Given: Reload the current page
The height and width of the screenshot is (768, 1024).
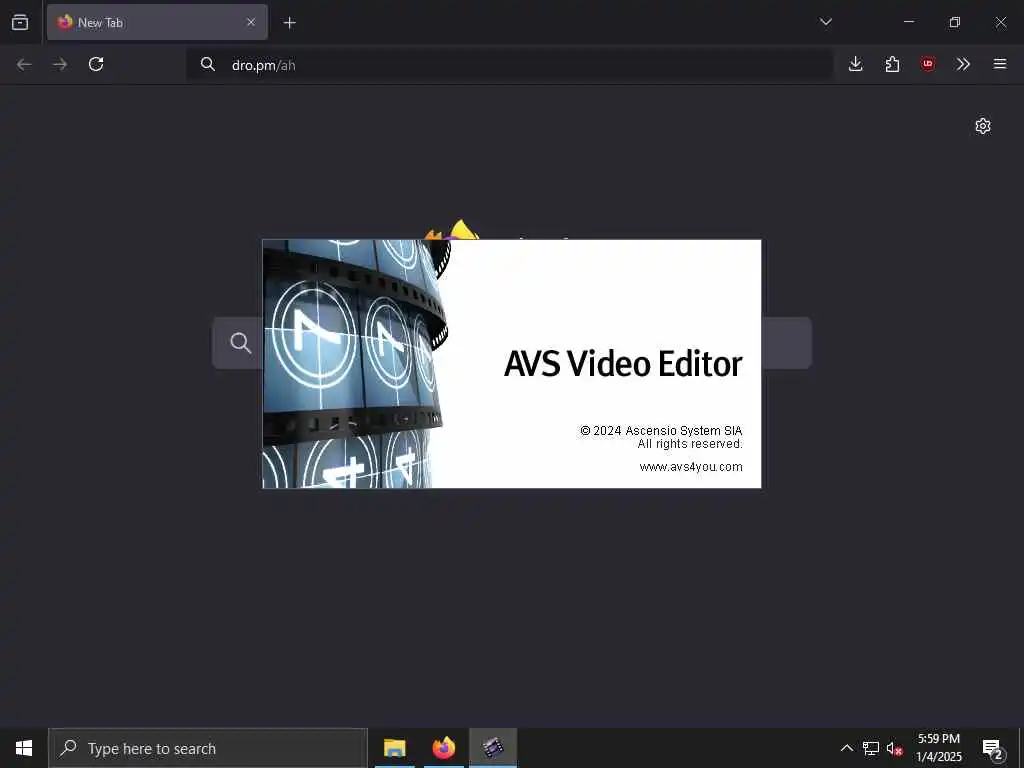Looking at the screenshot, I should tap(96, 64).
